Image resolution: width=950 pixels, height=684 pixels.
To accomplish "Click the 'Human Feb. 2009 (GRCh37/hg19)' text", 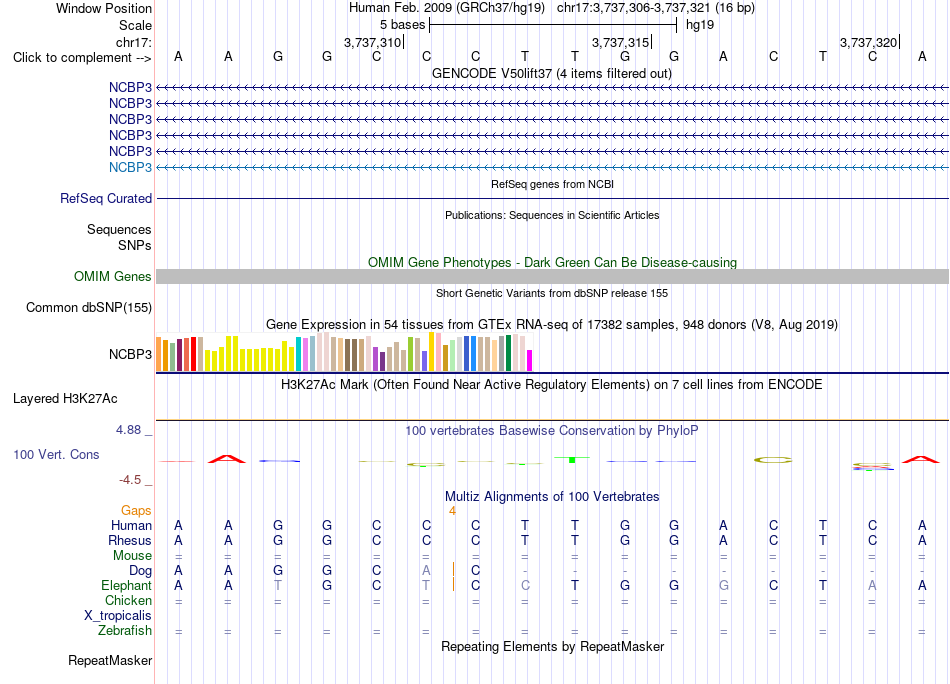I will [447, 8].
